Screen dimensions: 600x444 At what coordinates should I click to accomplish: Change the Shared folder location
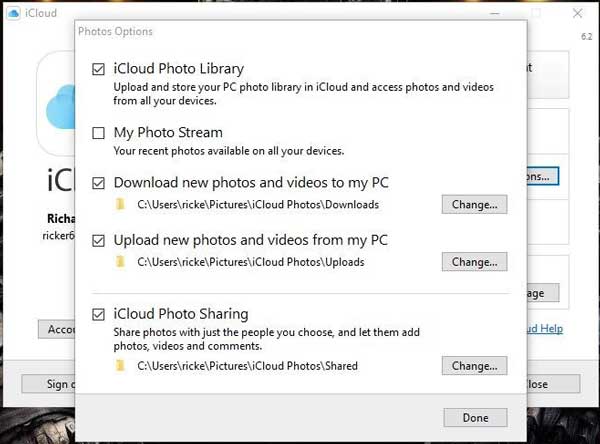click(474, 366)
